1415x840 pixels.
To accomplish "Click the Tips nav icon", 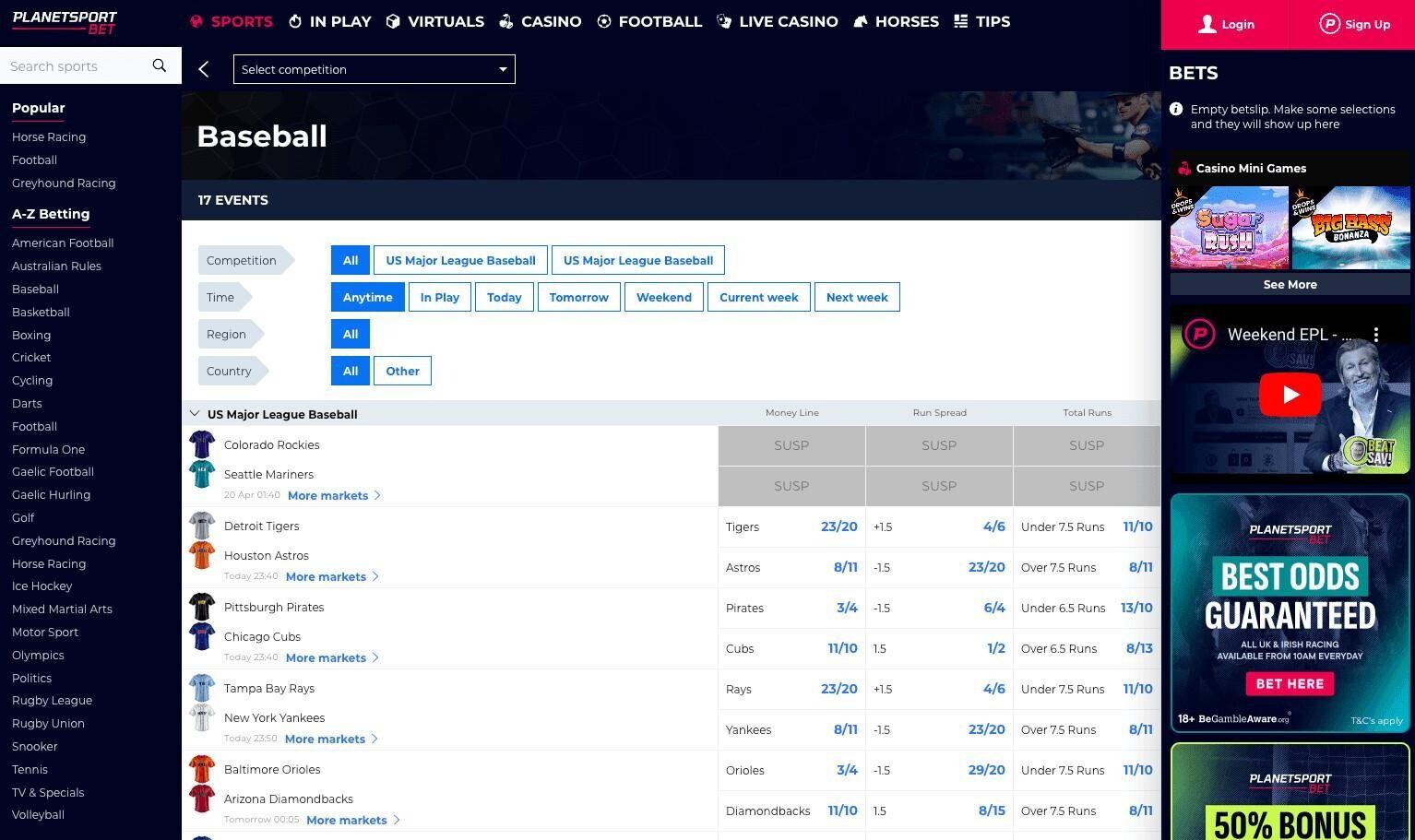I will coord(960,21).
